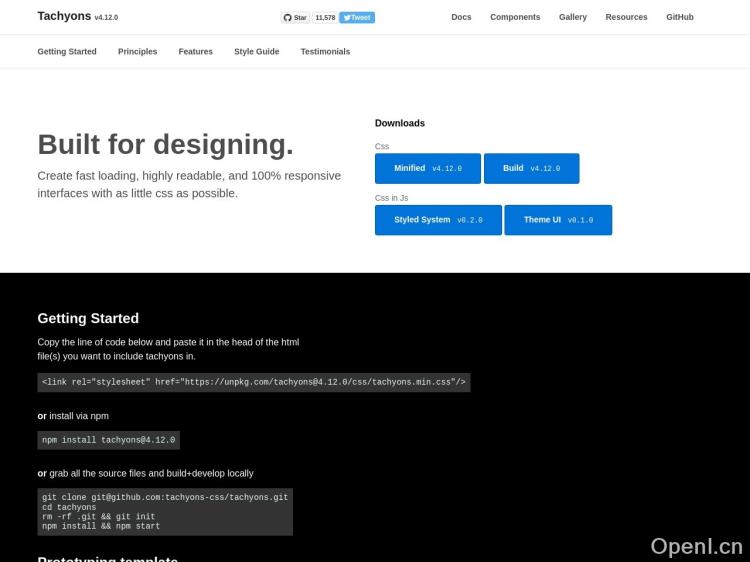Screen dimensions: 750x562
Task: Jump to Features section
Action: (195, 52)
